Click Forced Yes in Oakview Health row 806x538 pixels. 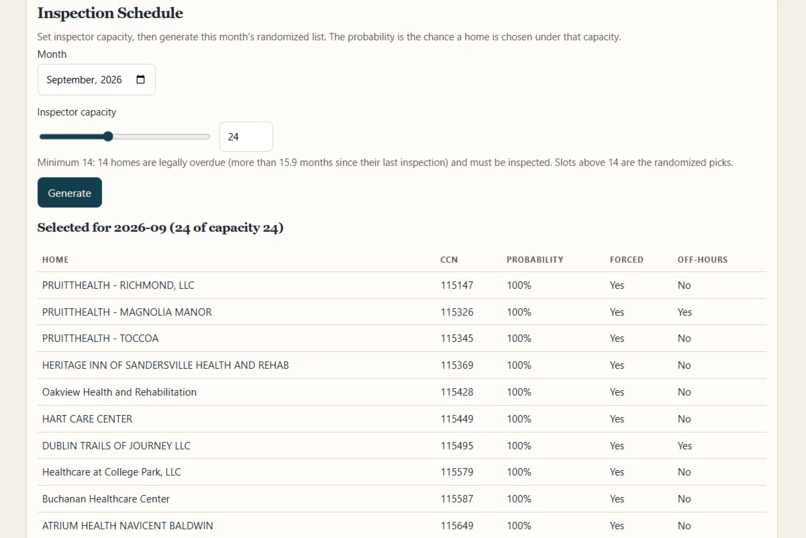pyautogui.click(x=617, y=392)
